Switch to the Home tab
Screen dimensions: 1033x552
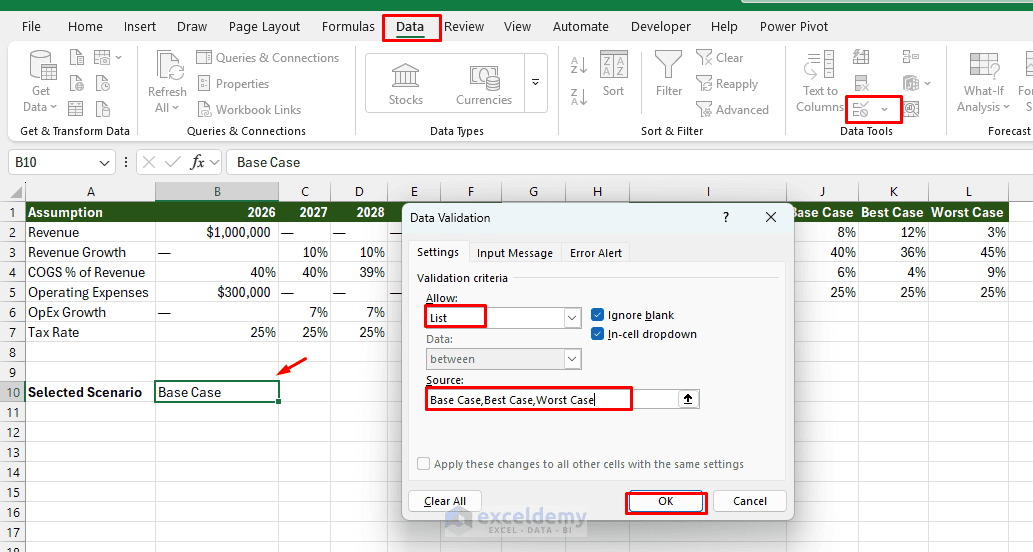pos(85,27)
